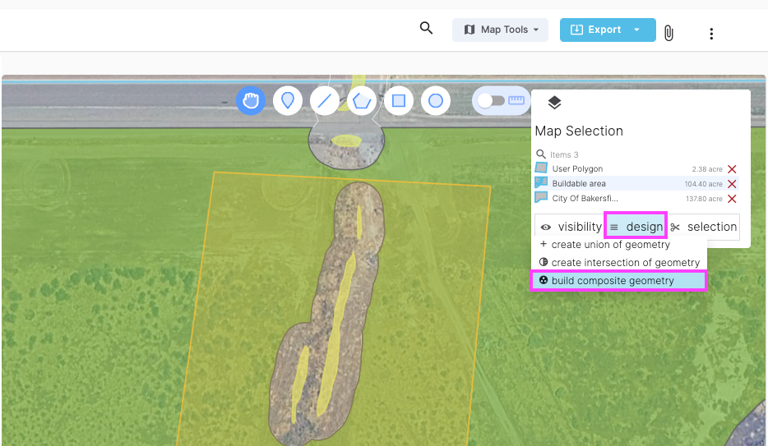
Task: Select the line drawing tool
Action: (325, 101)
